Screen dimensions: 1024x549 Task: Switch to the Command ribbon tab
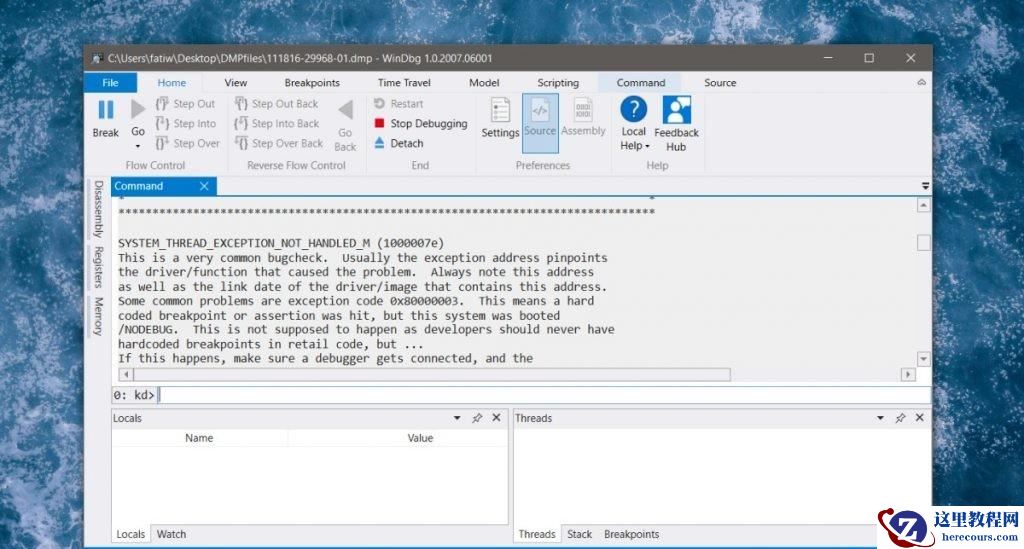click(x=641, y=82)
